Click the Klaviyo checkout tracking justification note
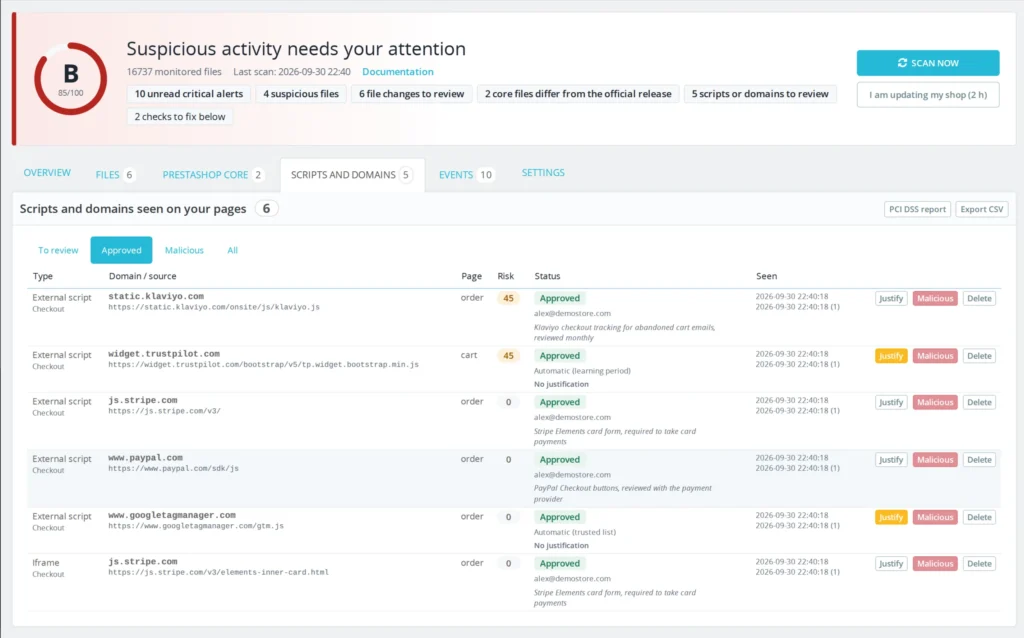This screenshot has width=1024, height=638. pos(624,332)
